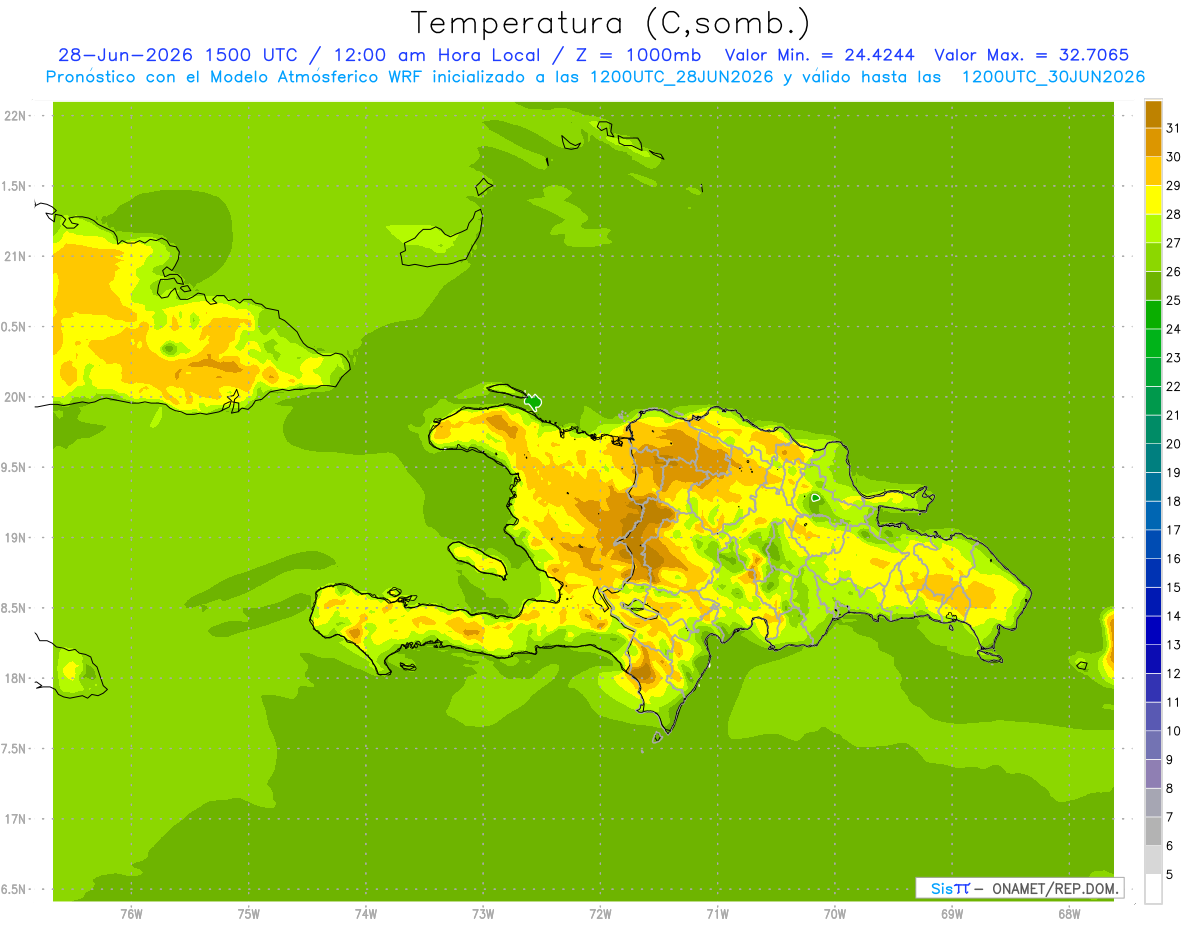Image resolution: width=1200 pixels, height=927 pixels.
Task: Click the legend value '31'
Action: [x=1174, y=128]
